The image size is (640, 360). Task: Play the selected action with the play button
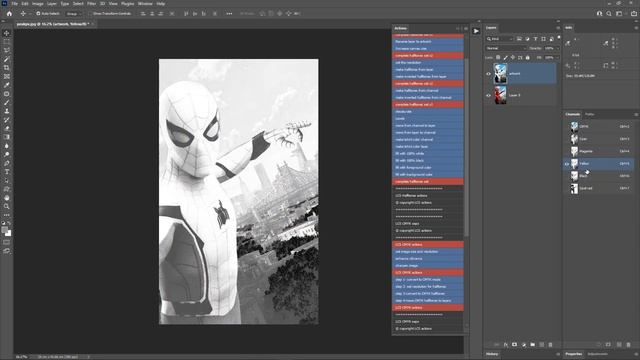pyautogui.click(x=476, y=31)
